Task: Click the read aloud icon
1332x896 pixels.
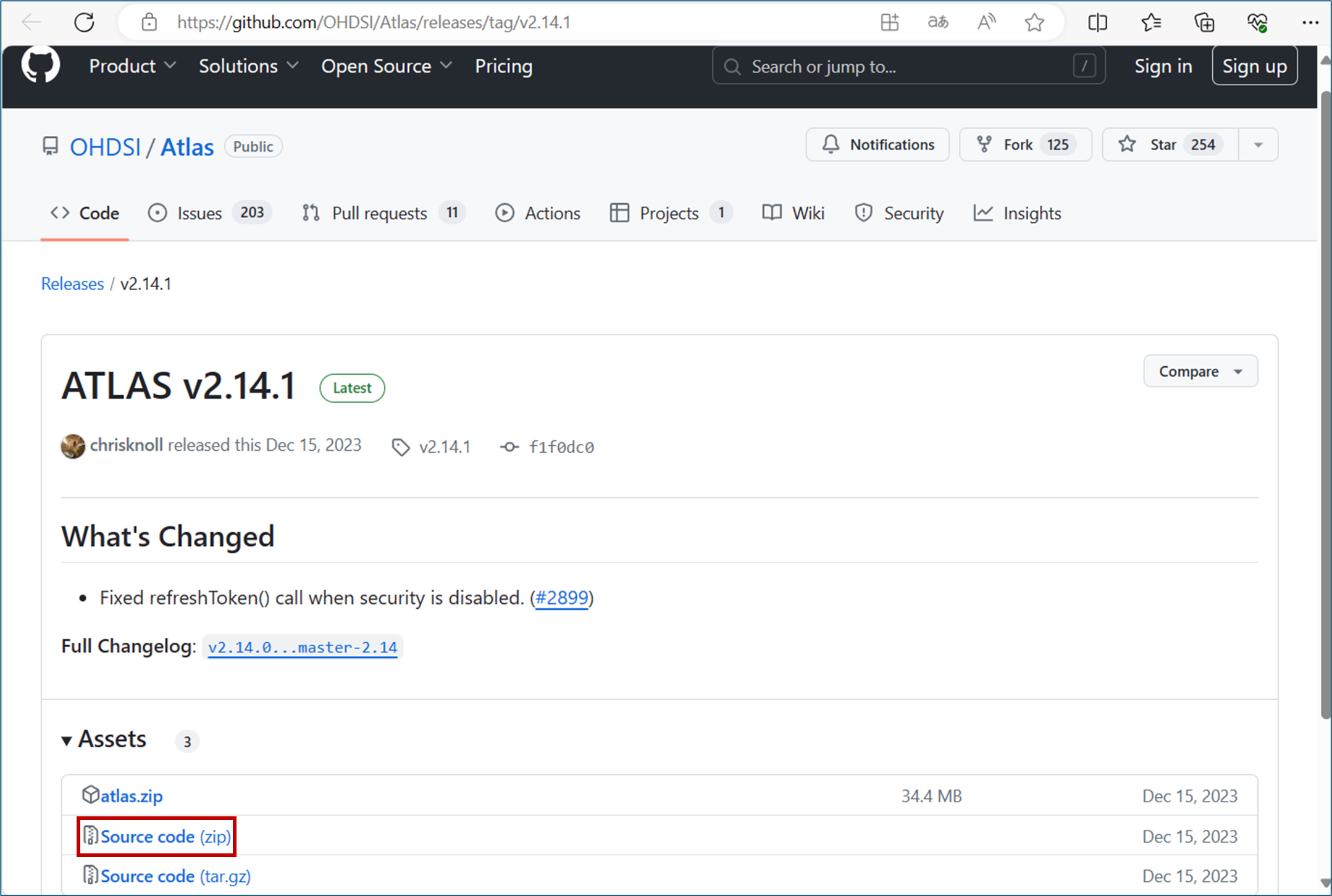Action: (987, 23)
